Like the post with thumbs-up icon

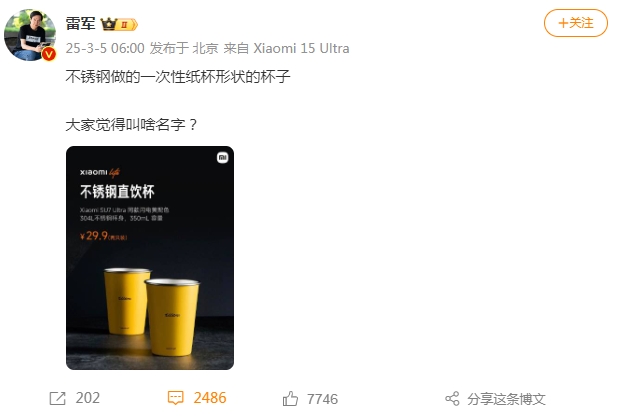[290, 398]
